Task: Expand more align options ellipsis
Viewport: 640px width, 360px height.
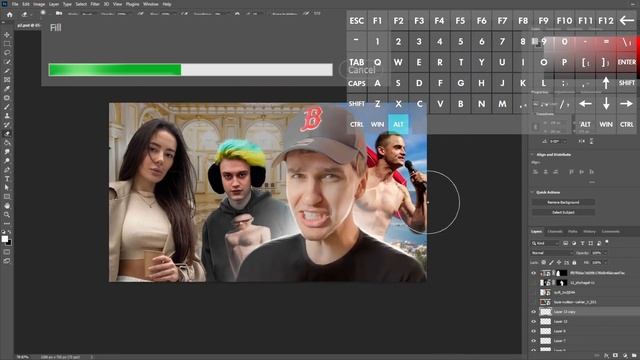Action: (592, 181)
